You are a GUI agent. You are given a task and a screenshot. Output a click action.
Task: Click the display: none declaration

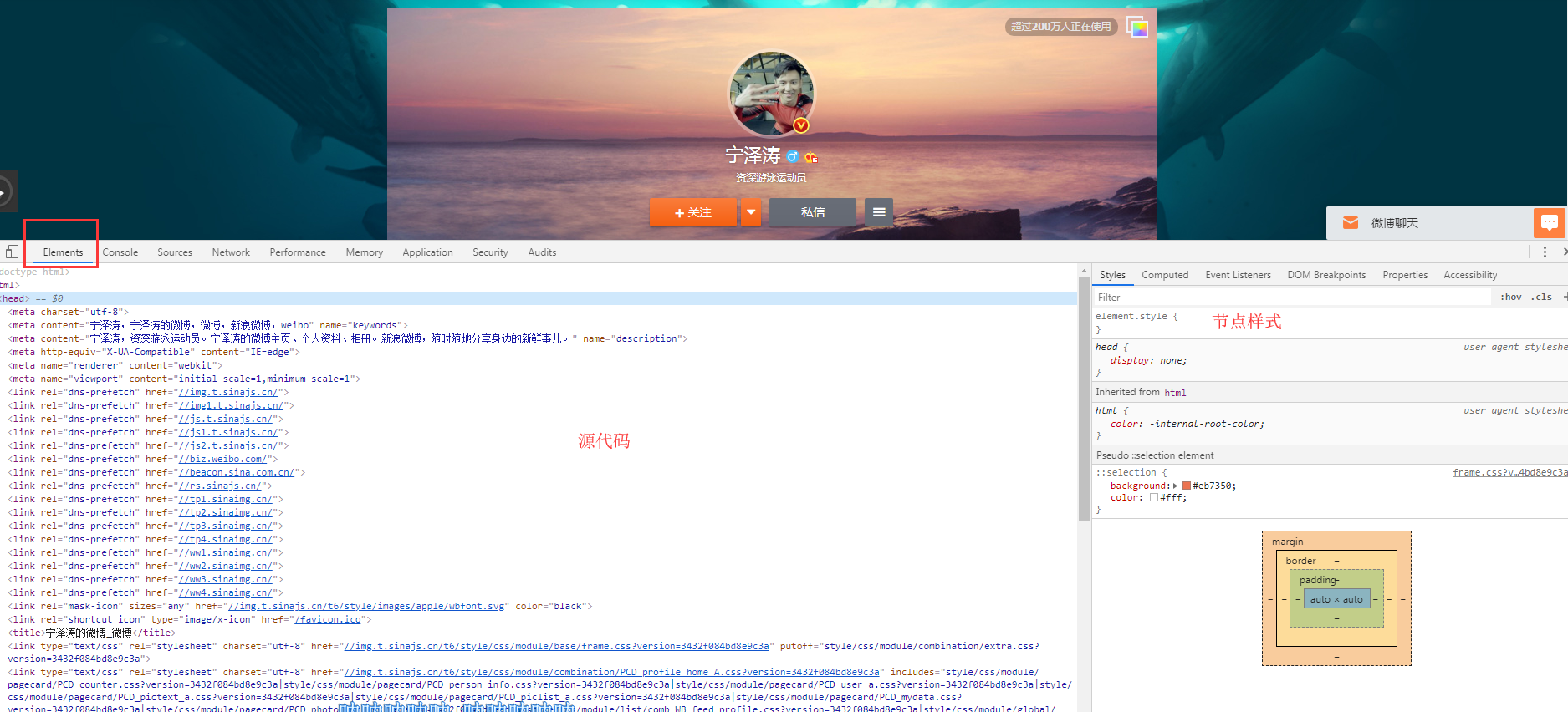pos(1148,360)
